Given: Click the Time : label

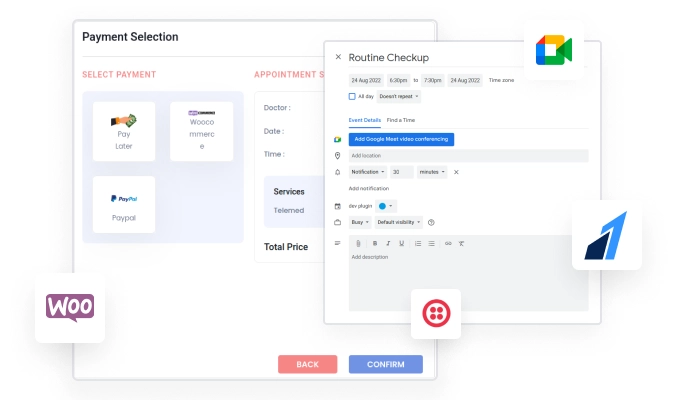Looking at the screenshot, I should (274, 154).
